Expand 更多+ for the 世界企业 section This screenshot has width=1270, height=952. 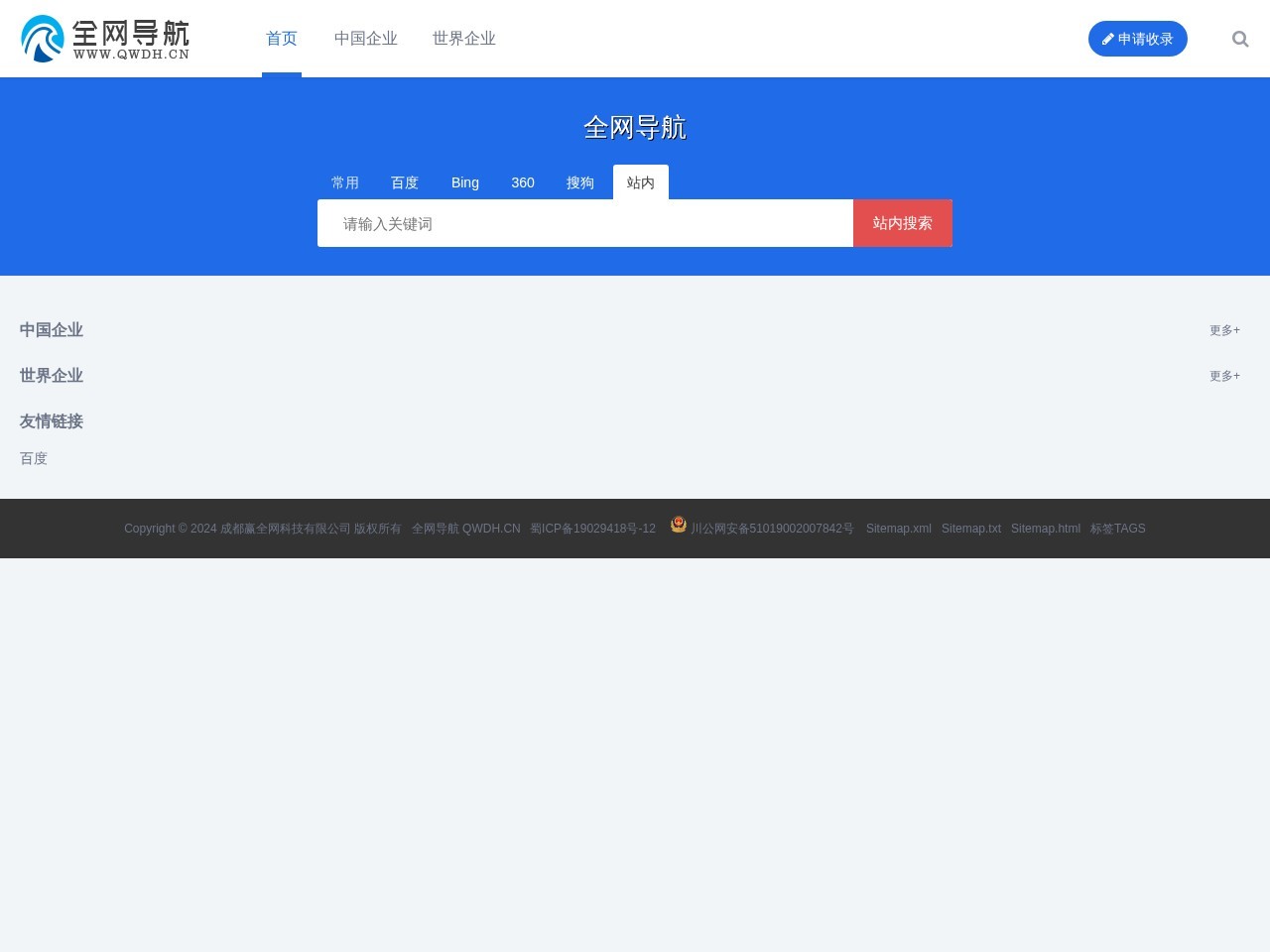[1224, 376]
